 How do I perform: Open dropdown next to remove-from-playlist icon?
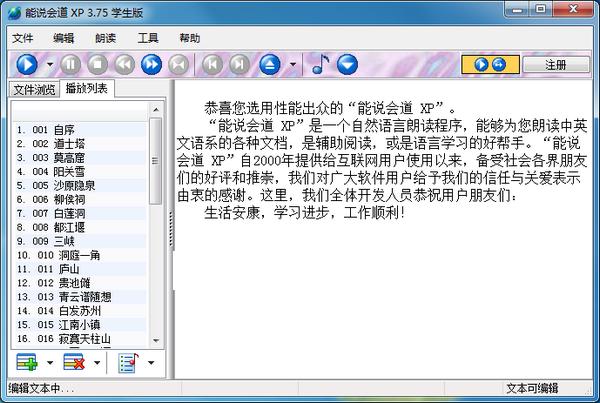click(97, 362)
